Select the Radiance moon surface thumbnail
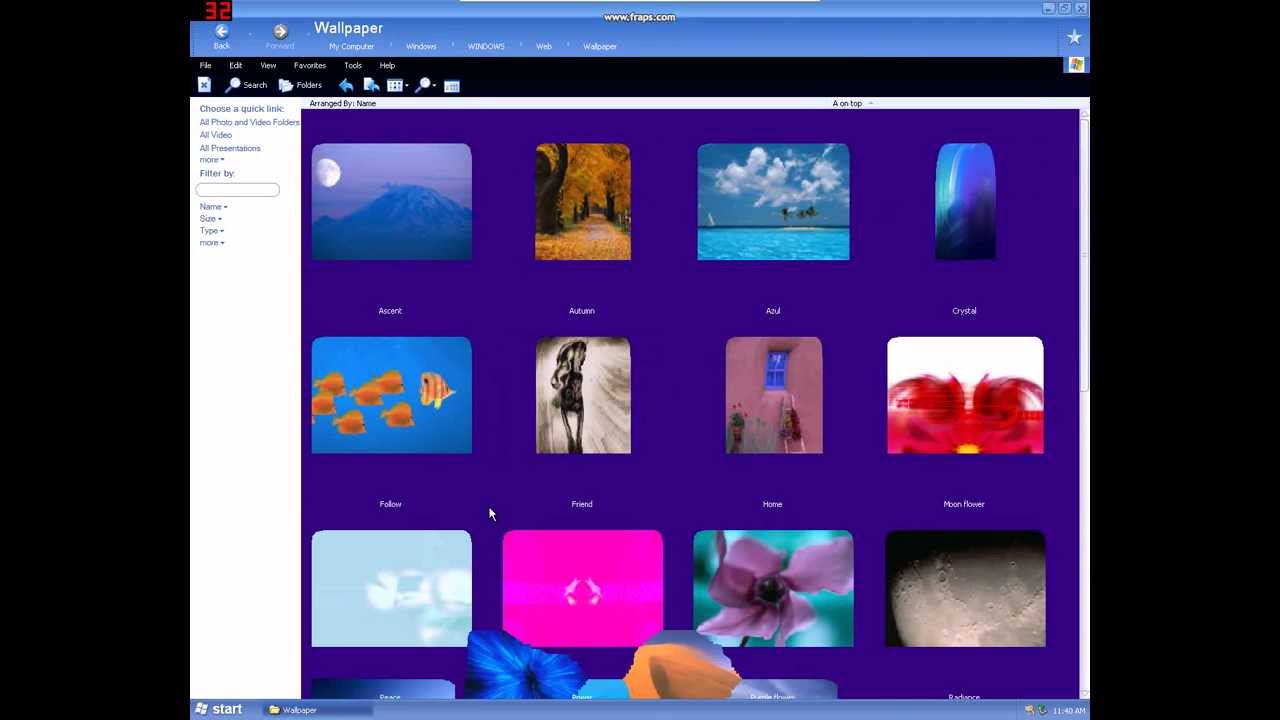 [x=965, y=589]
